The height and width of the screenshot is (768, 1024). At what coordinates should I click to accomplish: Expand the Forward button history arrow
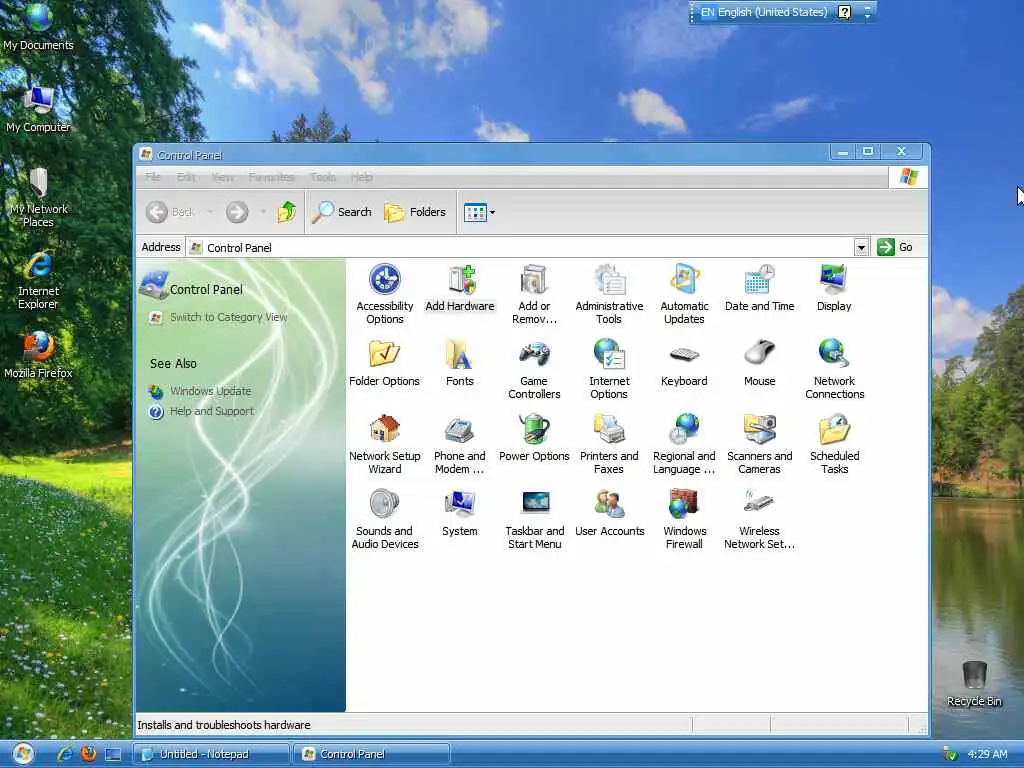(x=263, y=212)
